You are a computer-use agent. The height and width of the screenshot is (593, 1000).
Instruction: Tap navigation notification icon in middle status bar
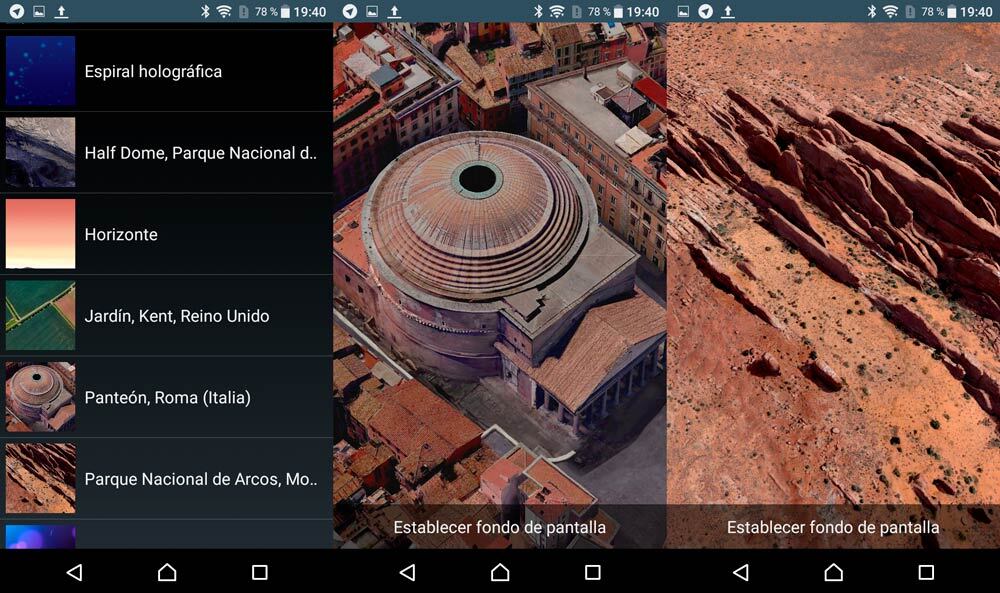pyautogui.click(x=349, y=11)
